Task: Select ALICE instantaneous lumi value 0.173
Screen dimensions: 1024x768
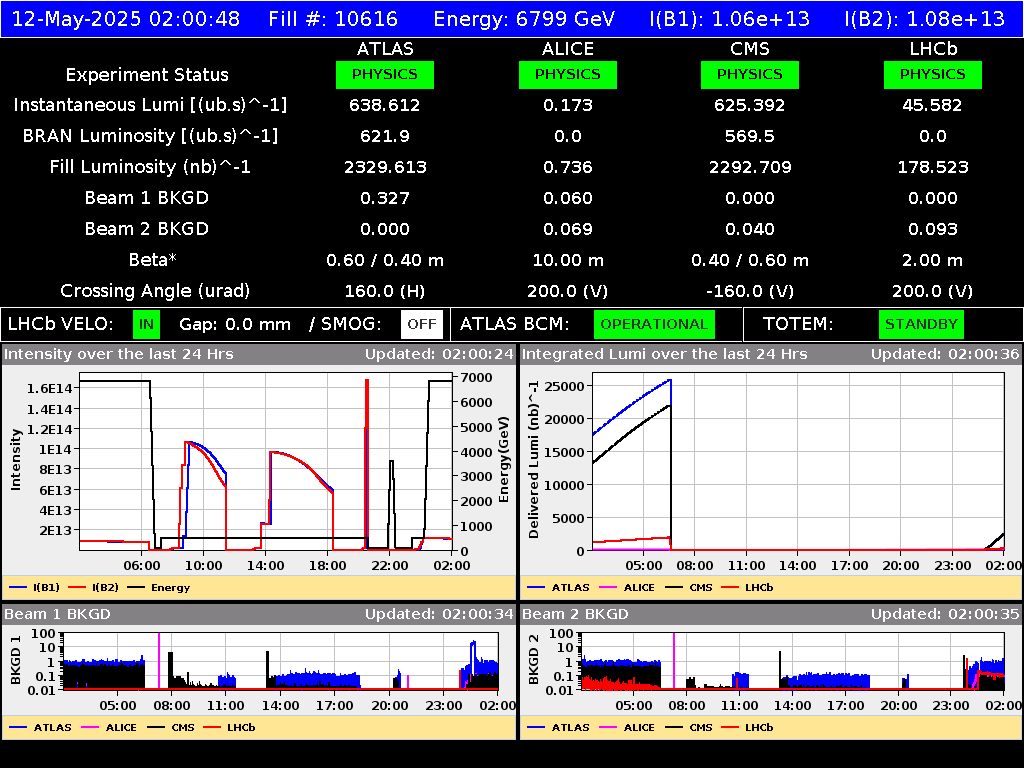Action: pos(568,105)
